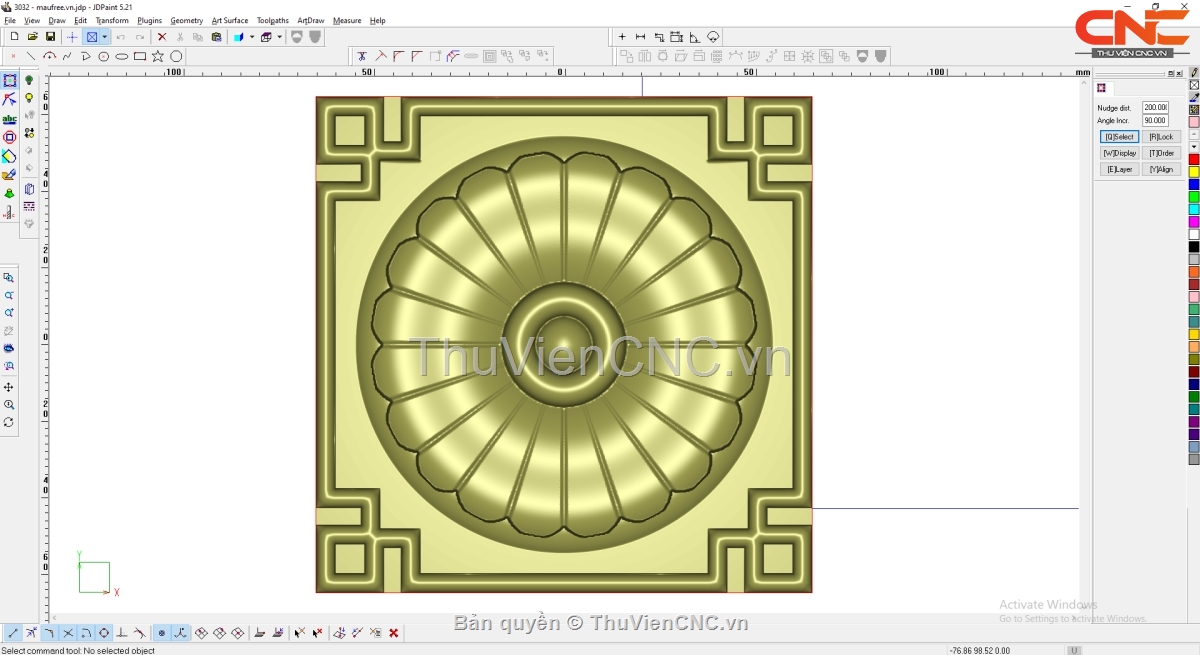Open a file using the folder icon
Image resolution: width=1200 pixels, height=655 pixels.
coord(33,37)
